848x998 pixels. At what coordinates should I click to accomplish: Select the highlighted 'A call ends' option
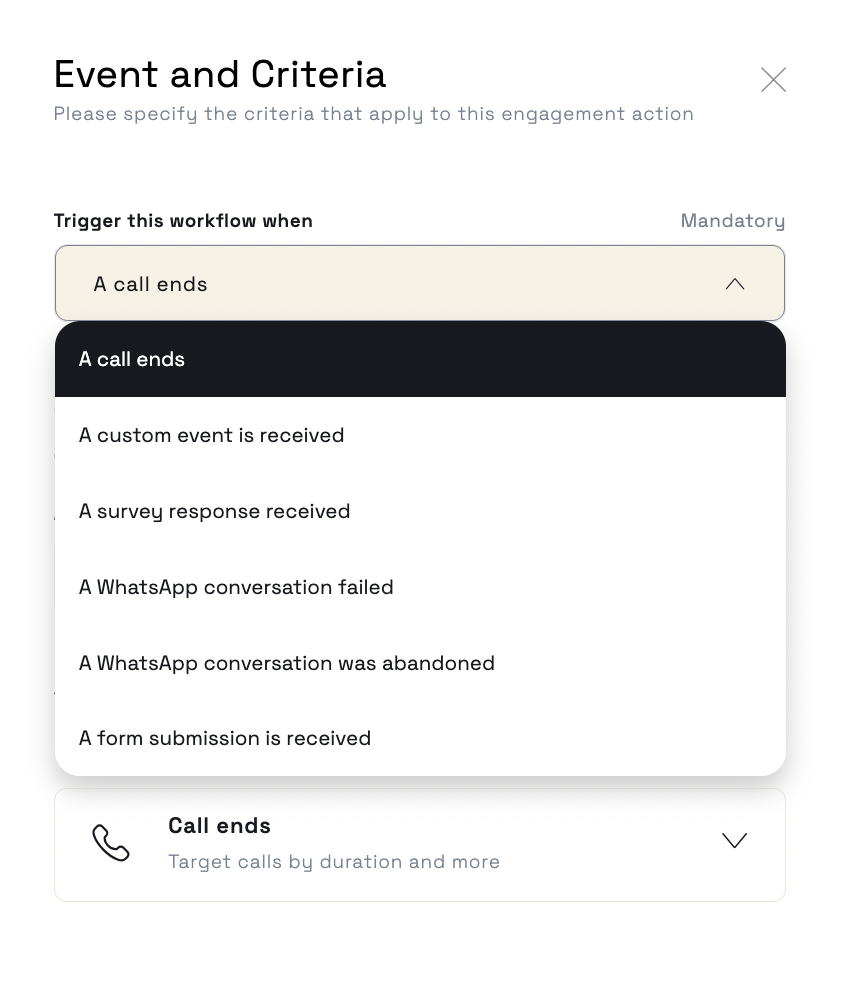420,359
